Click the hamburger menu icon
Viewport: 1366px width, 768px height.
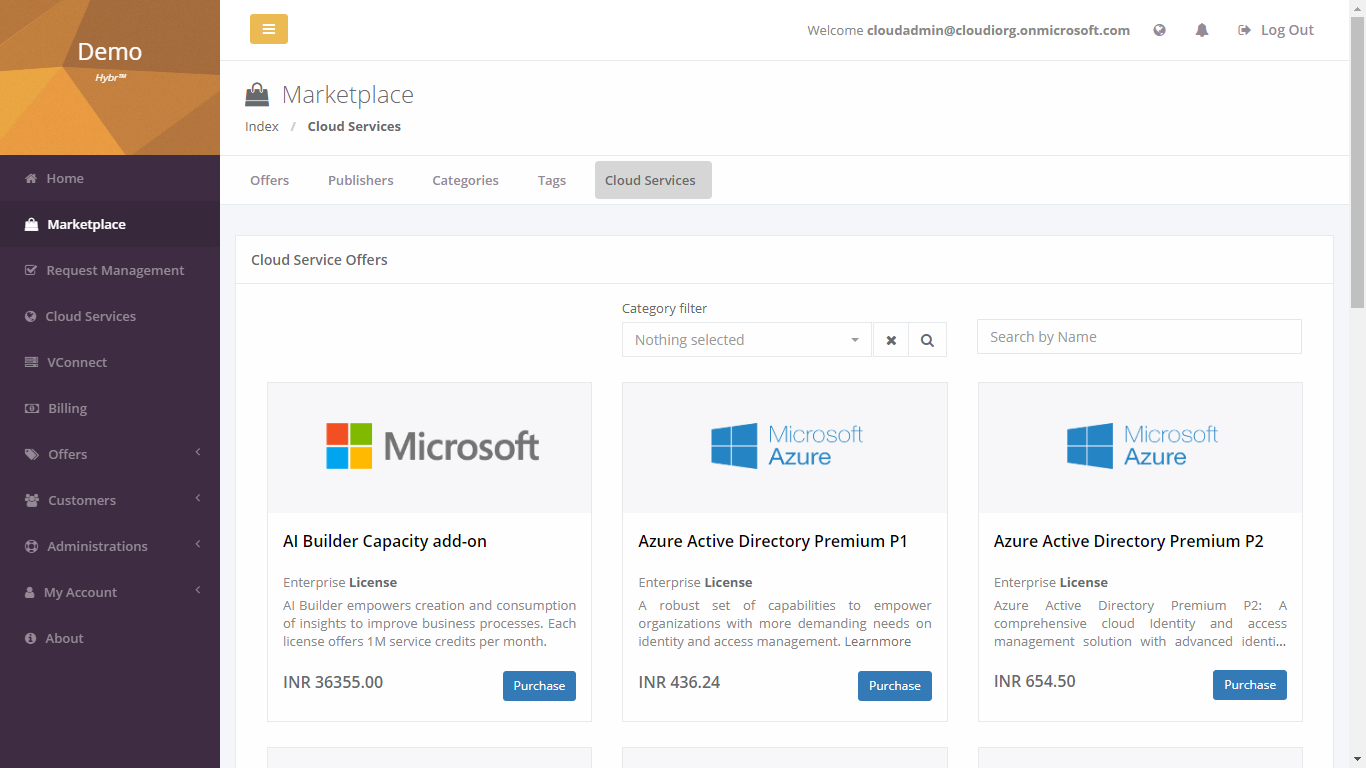tap(268, 29)
